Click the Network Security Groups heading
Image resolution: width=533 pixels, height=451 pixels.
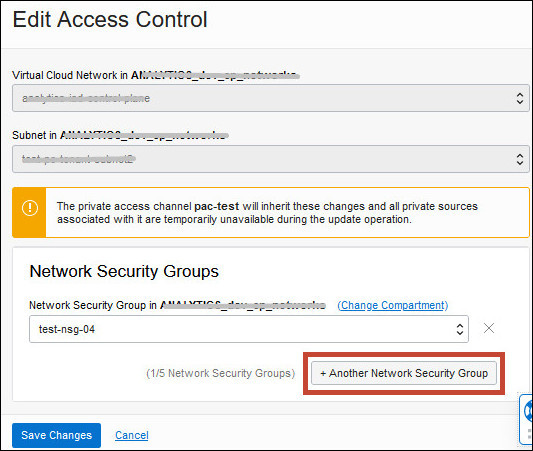pyautogui.click(x=124, y=271)
